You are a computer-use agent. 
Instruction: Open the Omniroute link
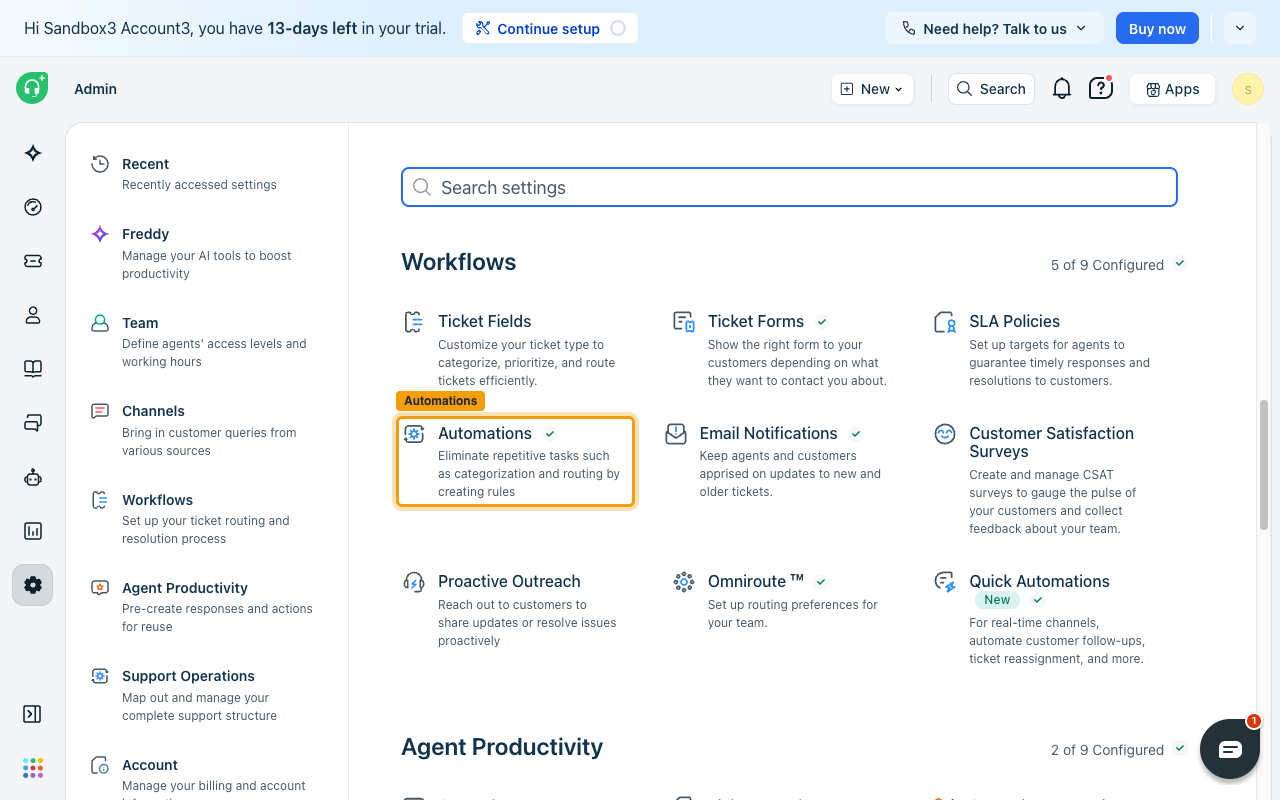(756, 581)
